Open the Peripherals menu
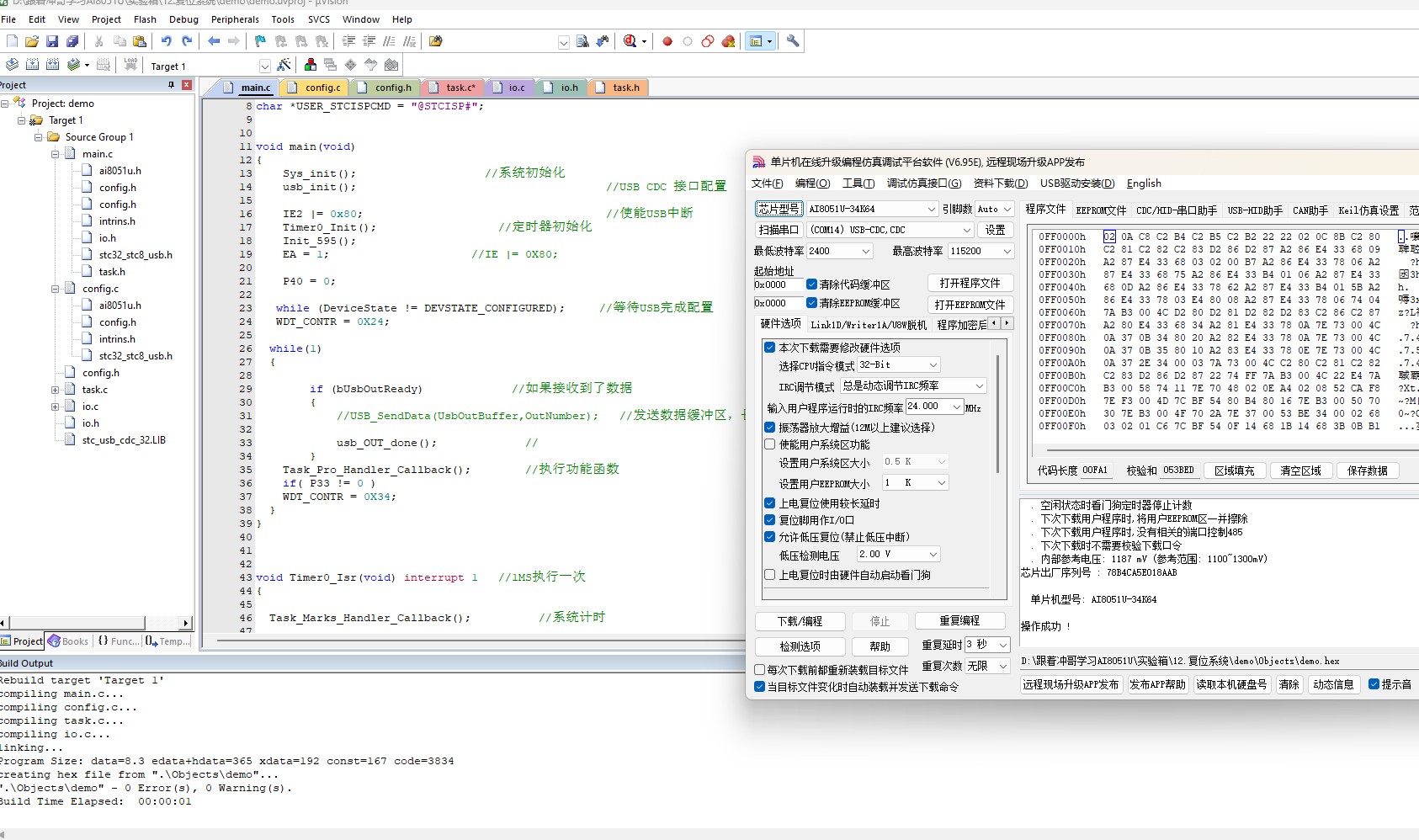The width and height of the screenshot is (1419, 840). [235, 19]
